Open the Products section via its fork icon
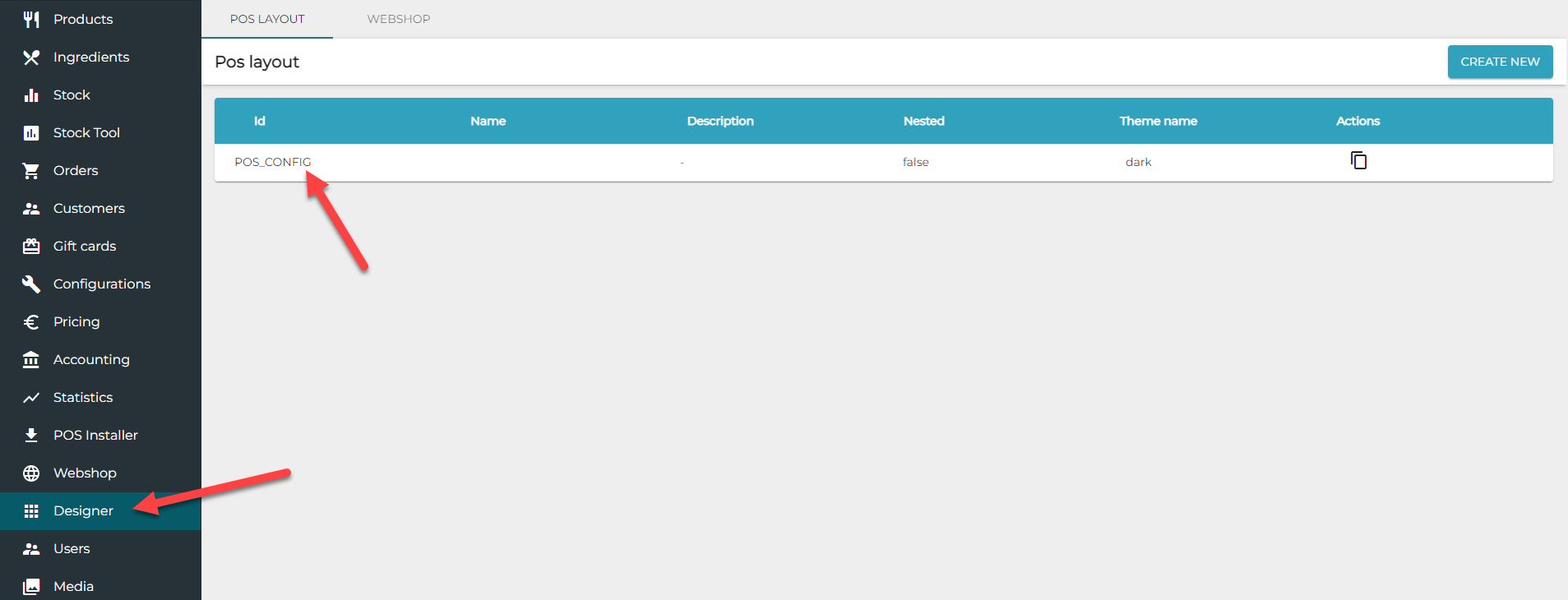Screen dimensions: 1568x600 [x=31, y=19]
